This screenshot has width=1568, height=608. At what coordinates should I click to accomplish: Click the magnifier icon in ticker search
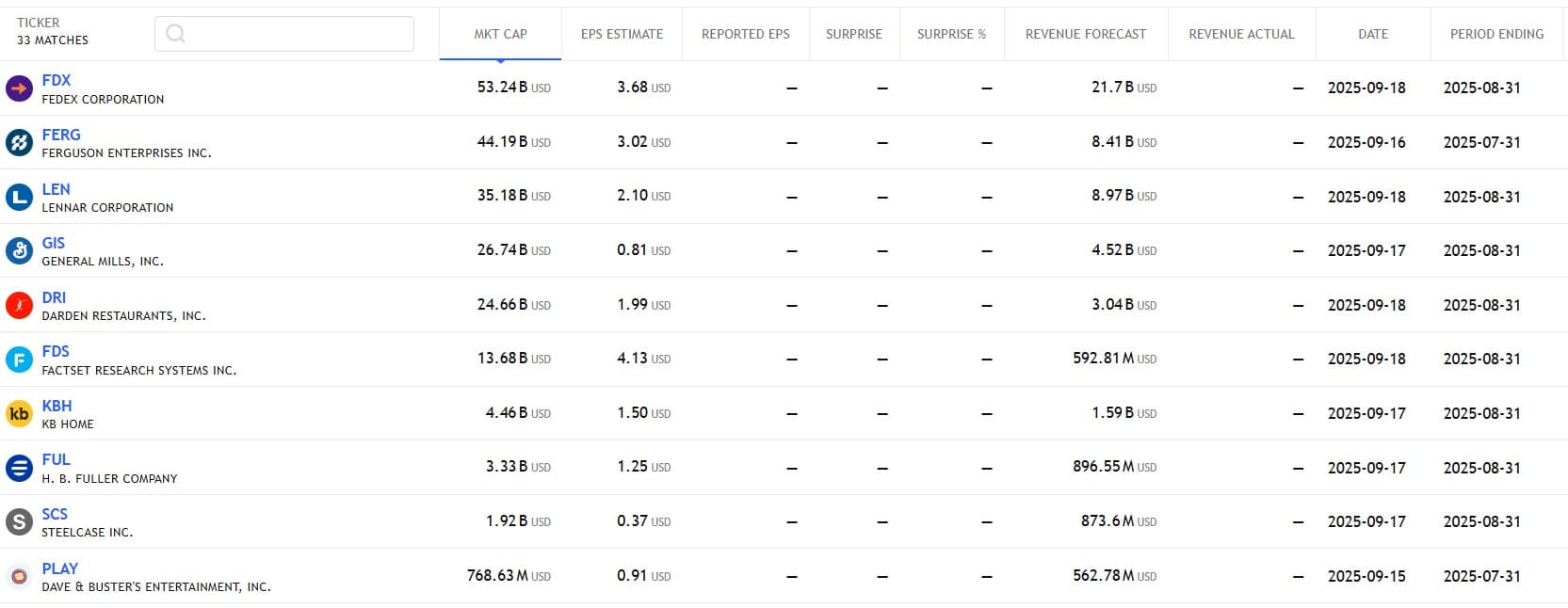175,34
